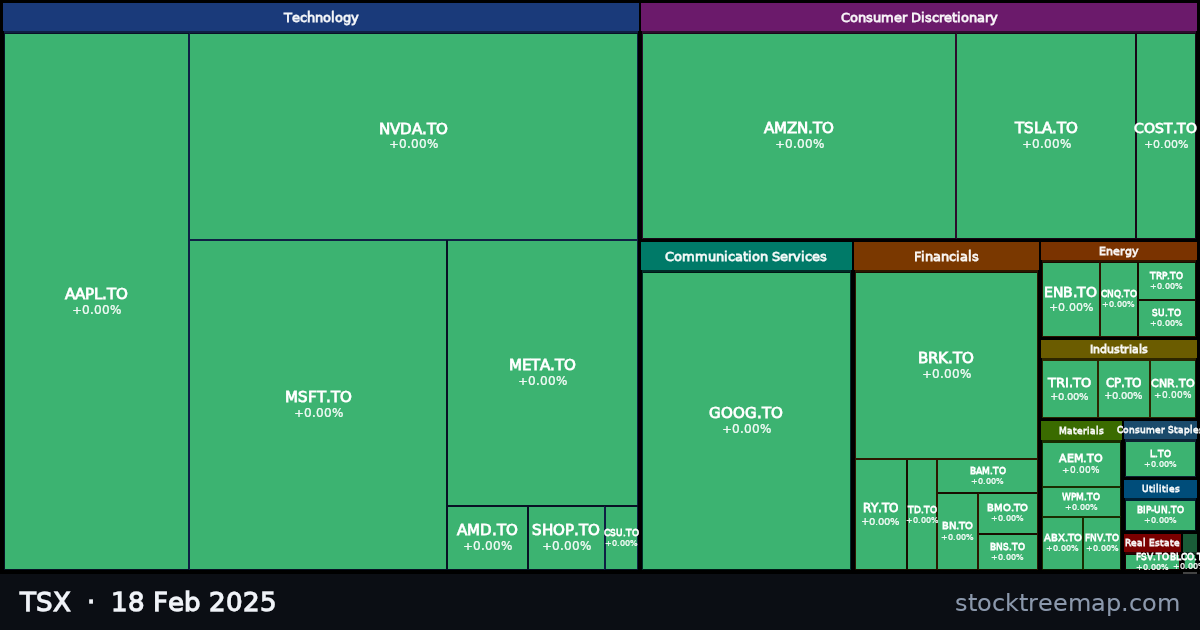Open the Financials sector header
This screenshot has width=1200, height=630.
pyautogui.click(x=946, y=256)
